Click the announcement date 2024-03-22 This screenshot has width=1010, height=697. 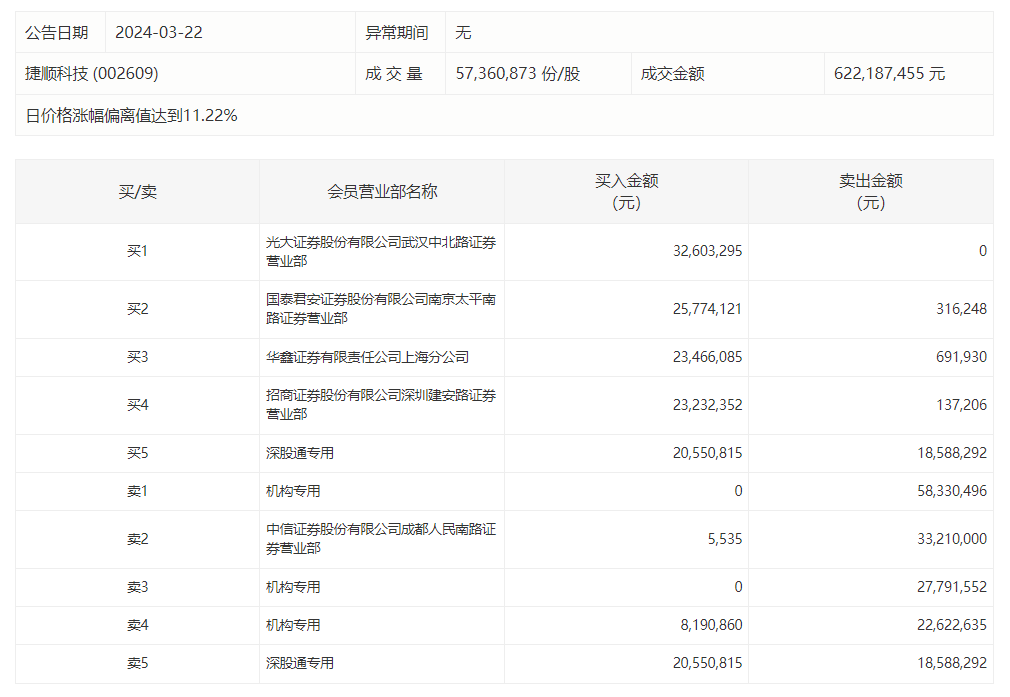159,32
